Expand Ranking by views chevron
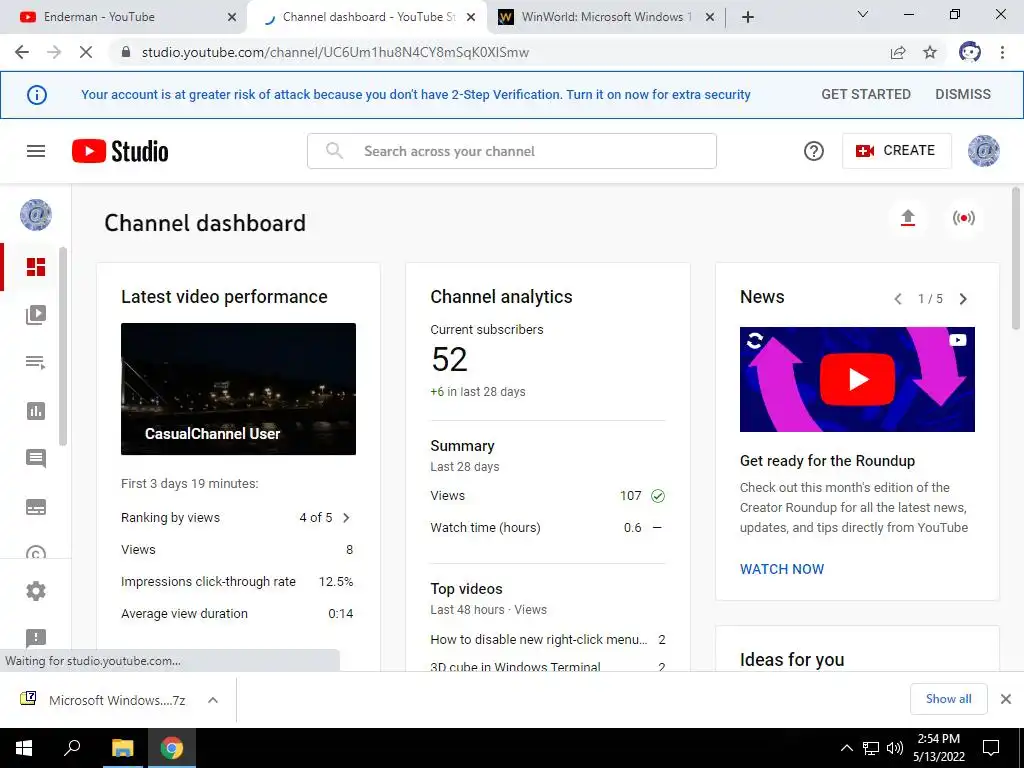This screenshot has width=1024, height=768. [347, 518]
